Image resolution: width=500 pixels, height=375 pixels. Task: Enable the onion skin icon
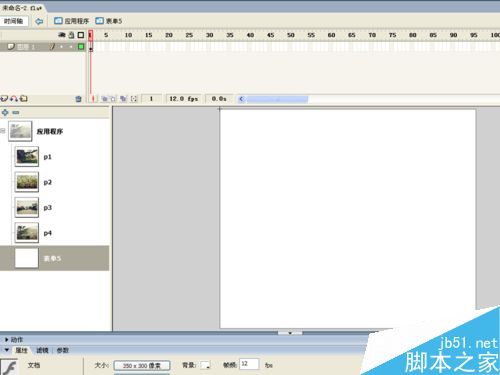104,99
